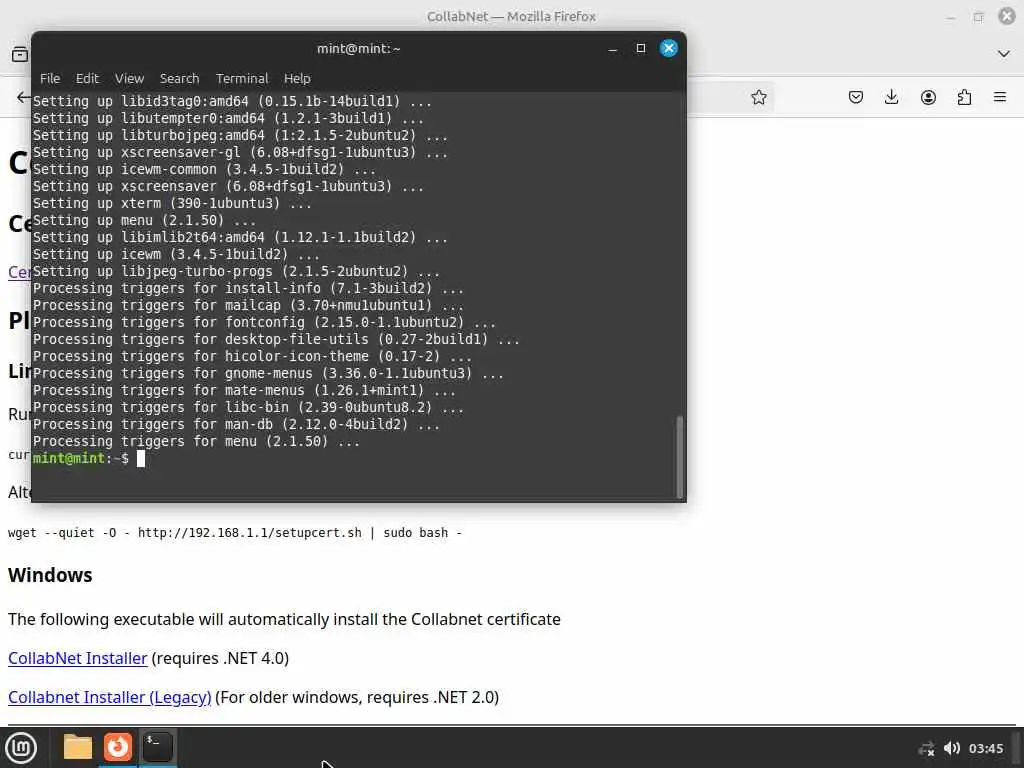This screenshot has width=1024, height=768.
Task: Launch Files from the taskbar folder icon
Action: [78, 747]
